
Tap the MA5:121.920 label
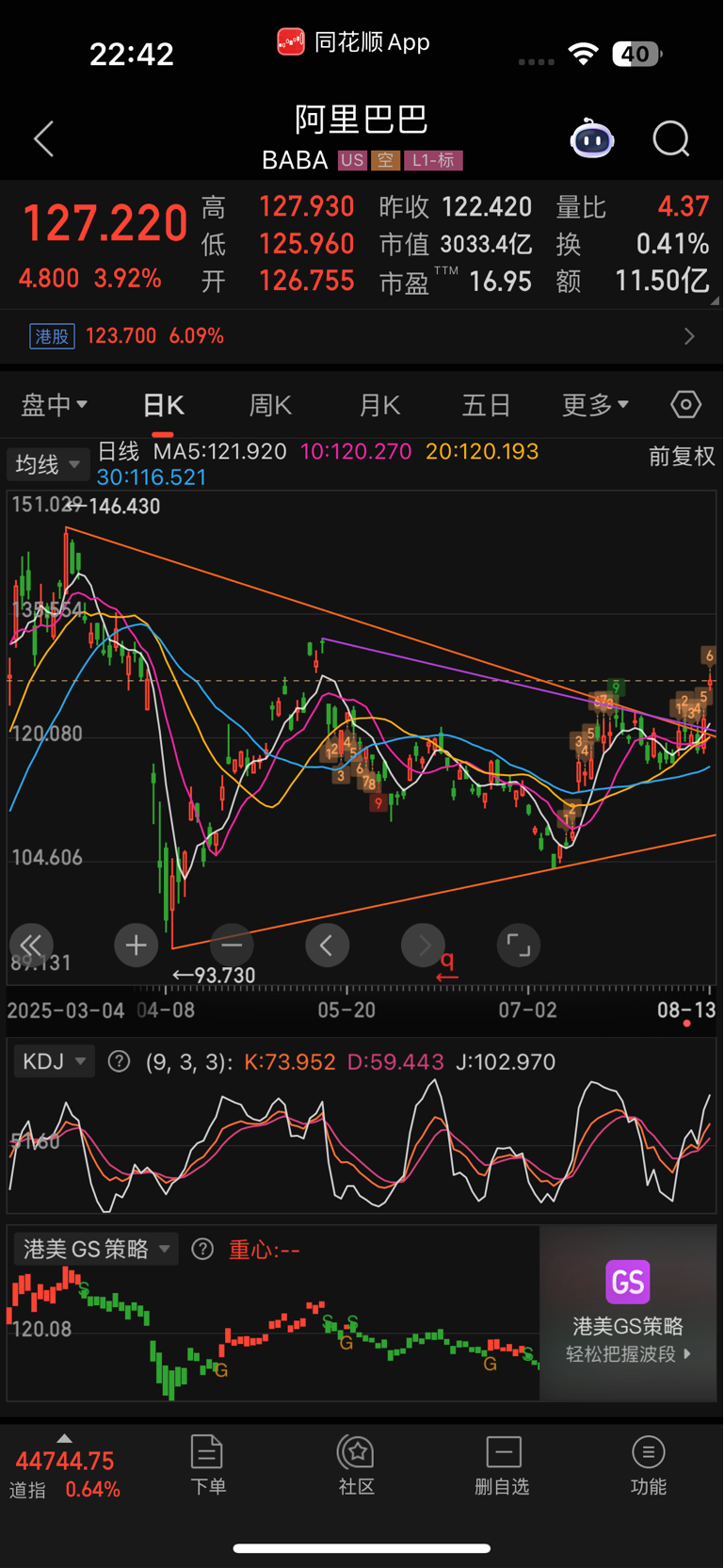coord(220,451)
